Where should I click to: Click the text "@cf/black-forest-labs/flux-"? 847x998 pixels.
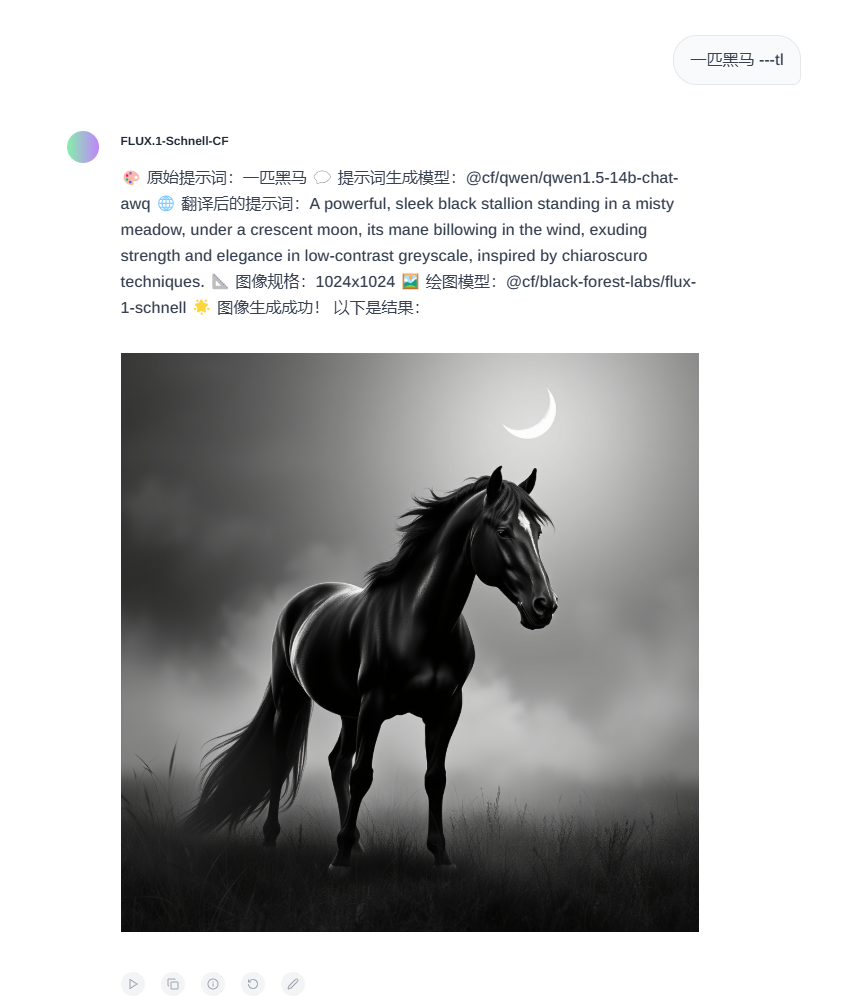[601, 281]
